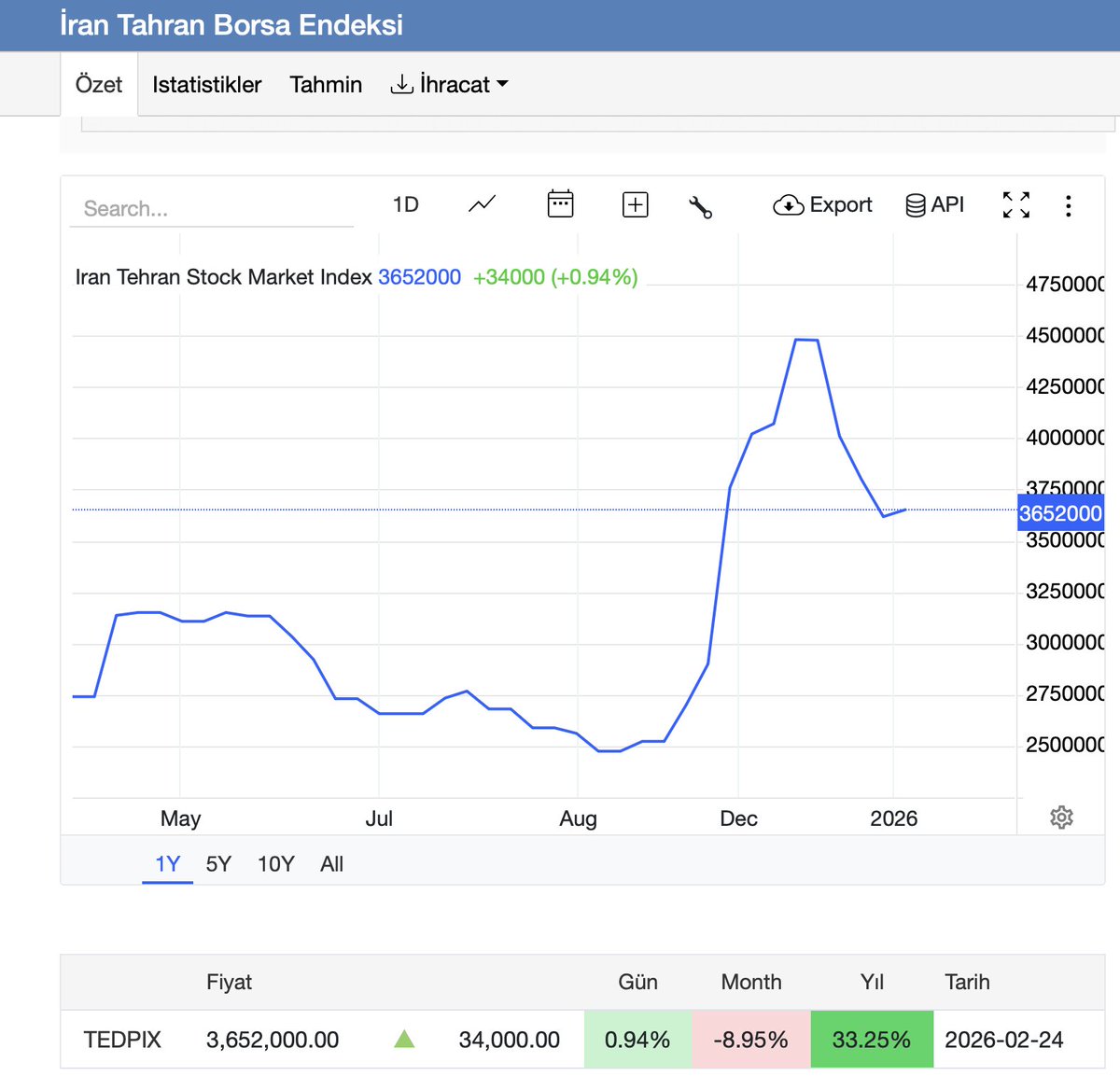Click the 3,652,000.00 price cell
The height and width of the screenshot is (1076, 1120).
pyautogui.click(x=273, y=1040)
